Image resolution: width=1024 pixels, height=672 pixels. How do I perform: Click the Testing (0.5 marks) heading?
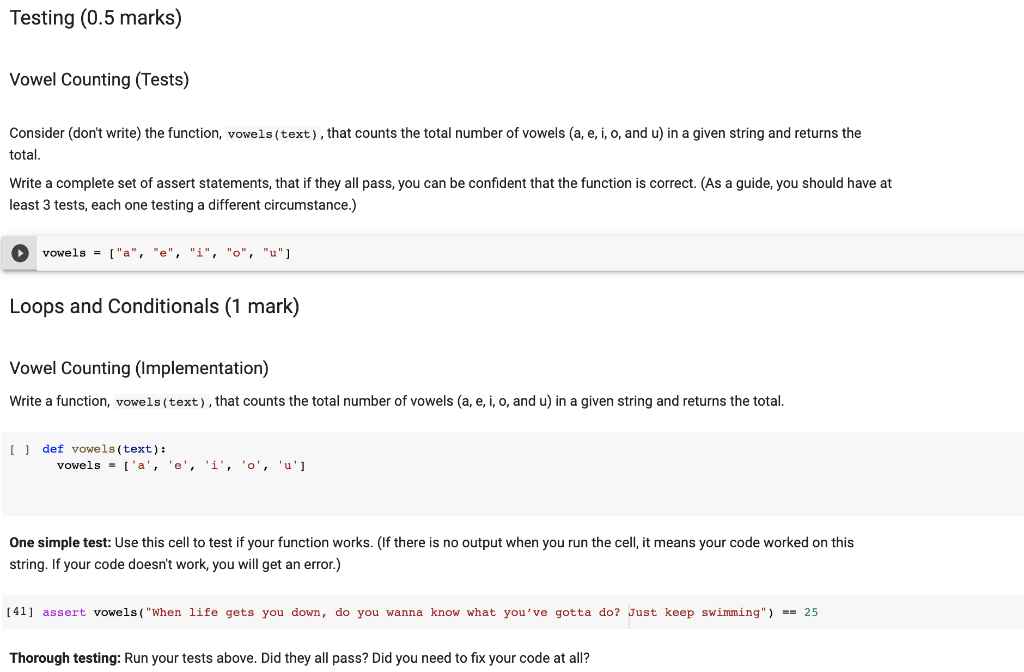pos(95,17)
